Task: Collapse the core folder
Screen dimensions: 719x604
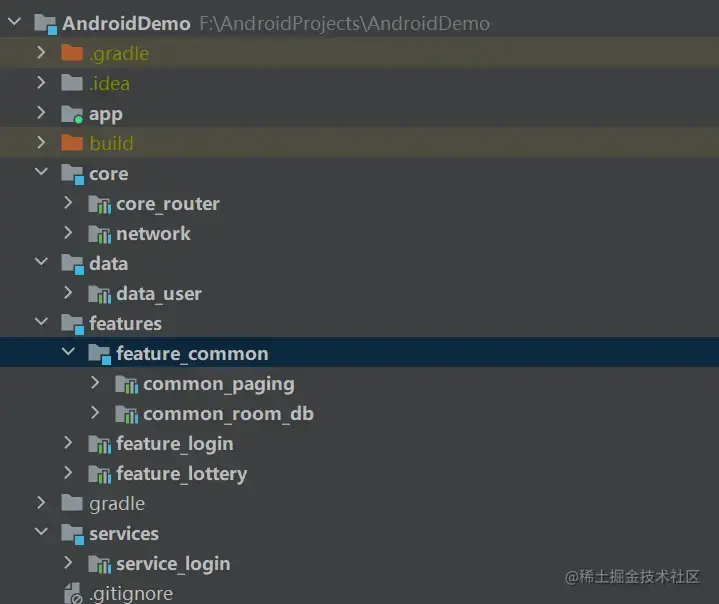Action: click(x=41, y=172)
